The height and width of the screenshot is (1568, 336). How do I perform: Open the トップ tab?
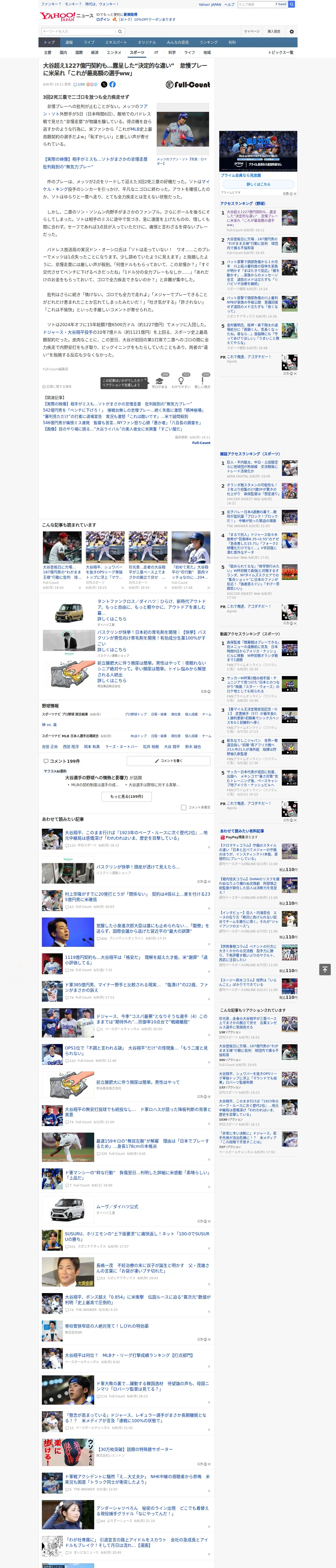tap(49, 43)
